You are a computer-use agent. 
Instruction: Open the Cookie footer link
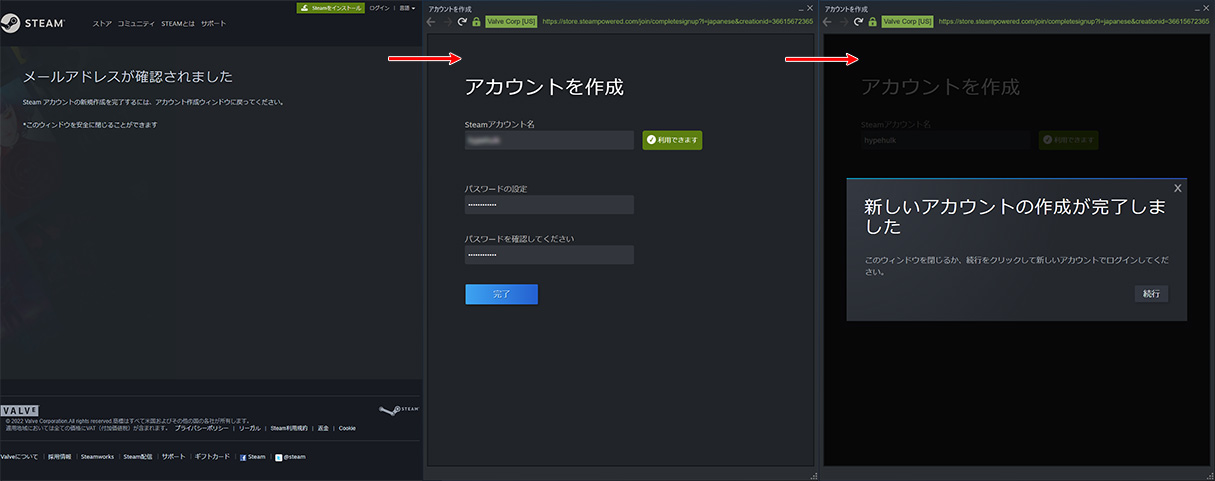tap(347, 428)
